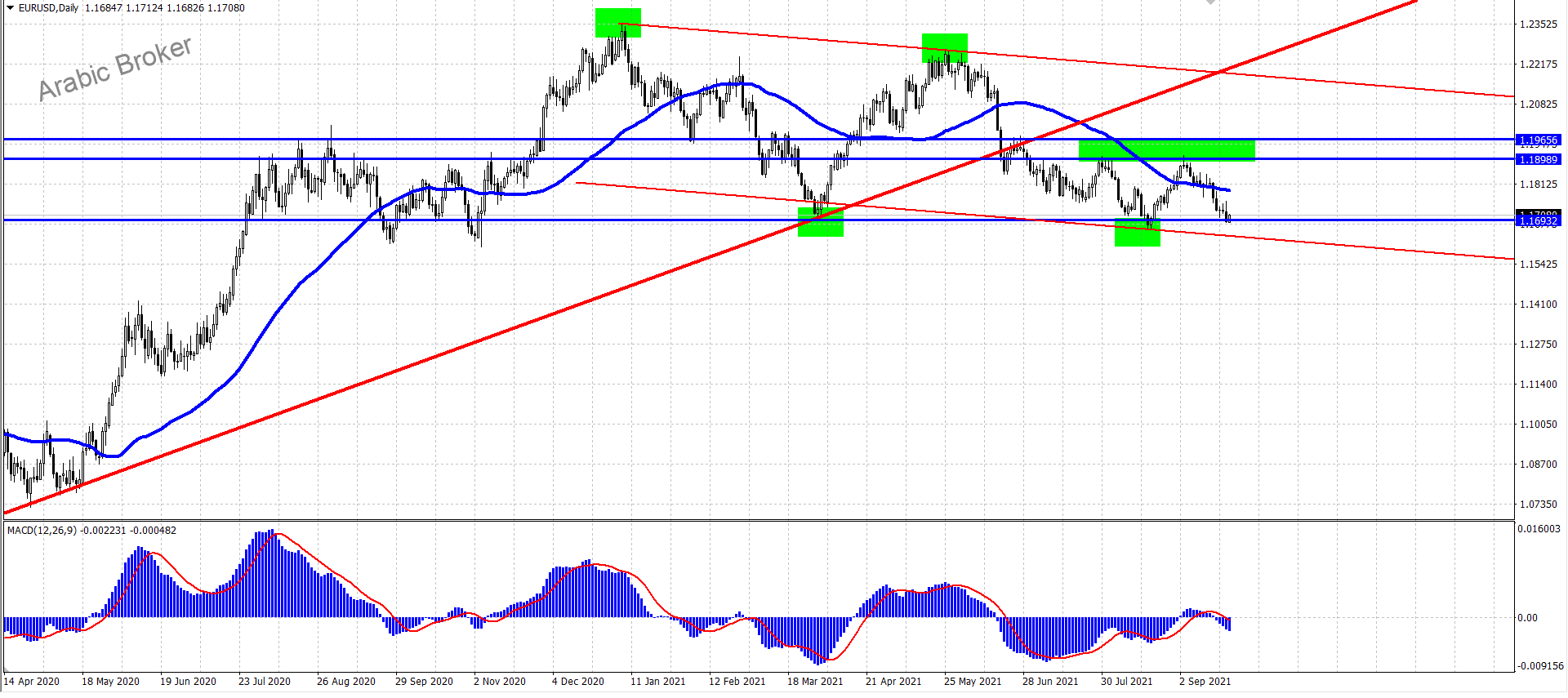Click the gray chart shift marker at top
The width and height of the screenshot is (1568, 698).
coord(1210,2)
